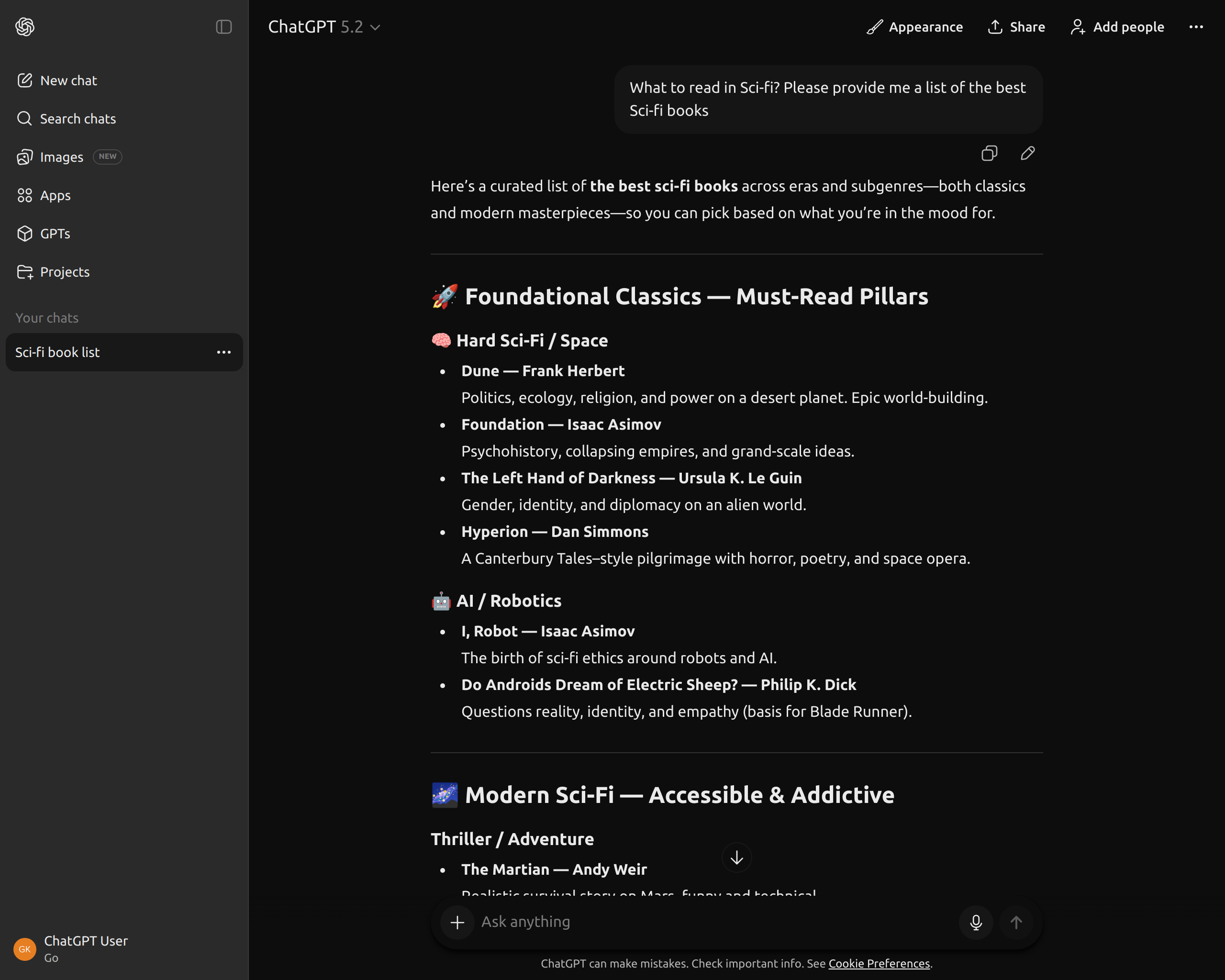
Task: Open the top-right conversation options menu
Action: [1196, 27]
